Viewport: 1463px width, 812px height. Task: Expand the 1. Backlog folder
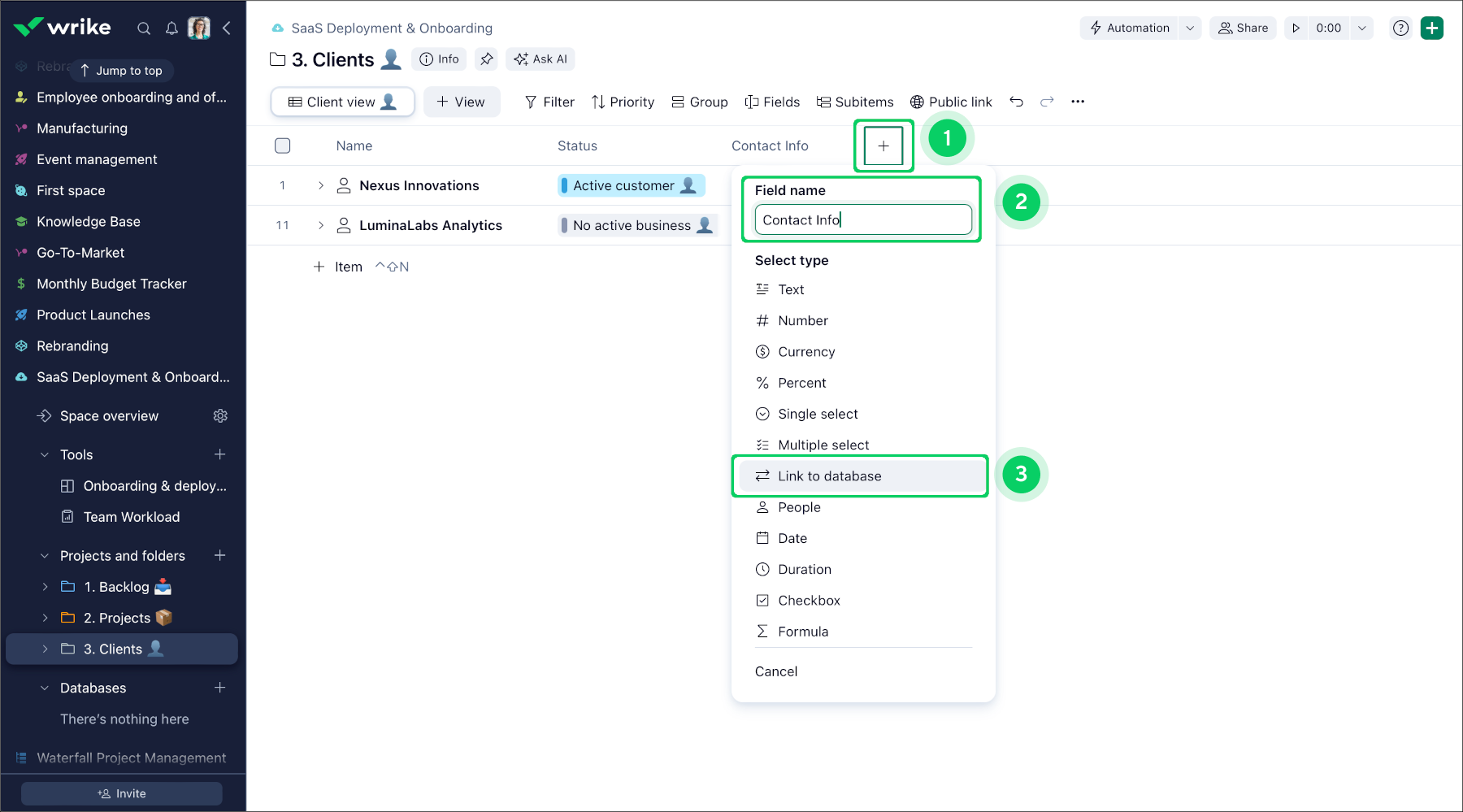pos(45,586)
